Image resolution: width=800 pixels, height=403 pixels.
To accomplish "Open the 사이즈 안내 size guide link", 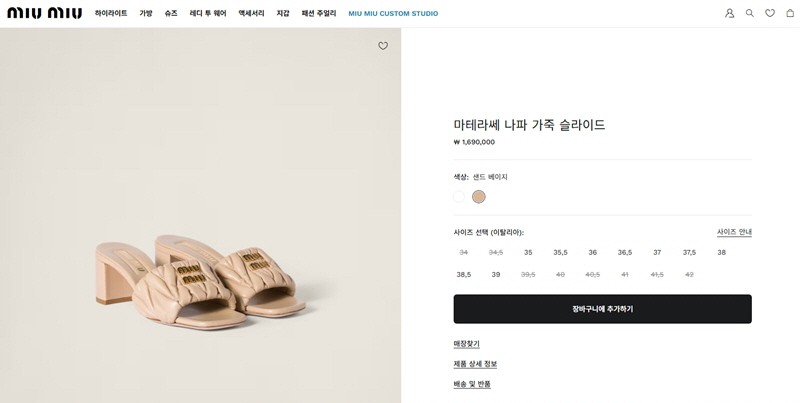I will [734, 232].
